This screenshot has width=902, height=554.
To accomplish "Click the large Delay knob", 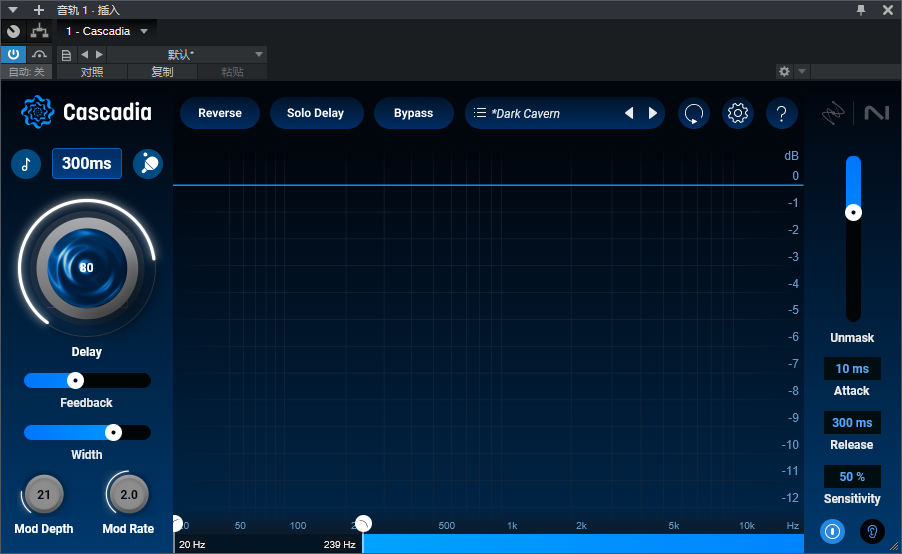I will point(87,268).
